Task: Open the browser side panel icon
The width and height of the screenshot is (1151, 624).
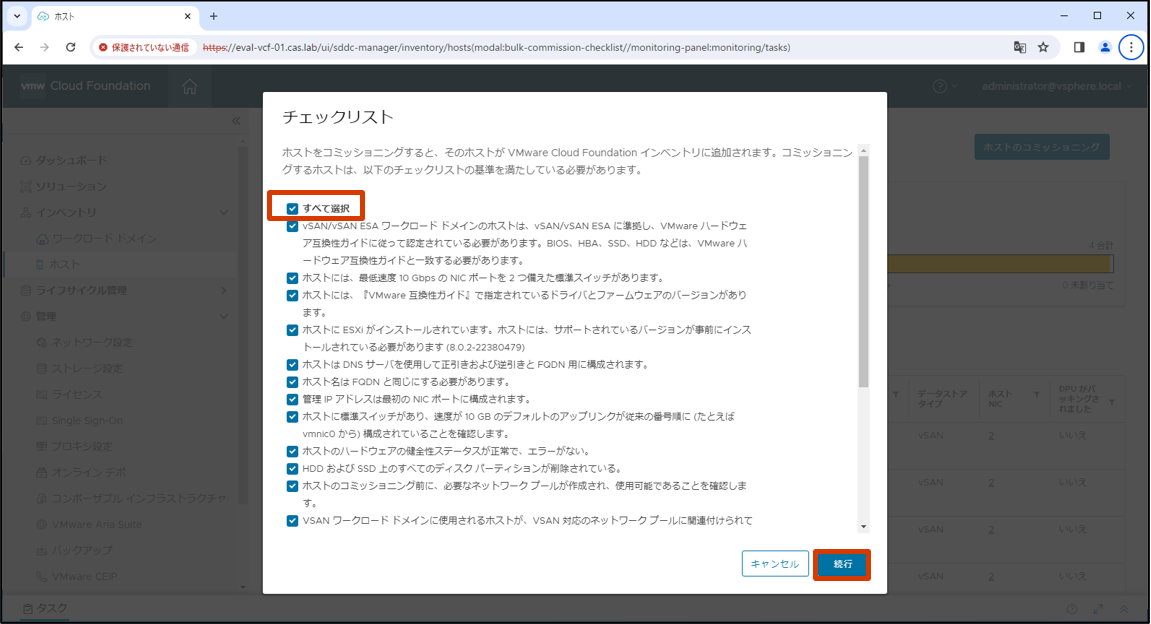Action: (x=1079, y=47)
